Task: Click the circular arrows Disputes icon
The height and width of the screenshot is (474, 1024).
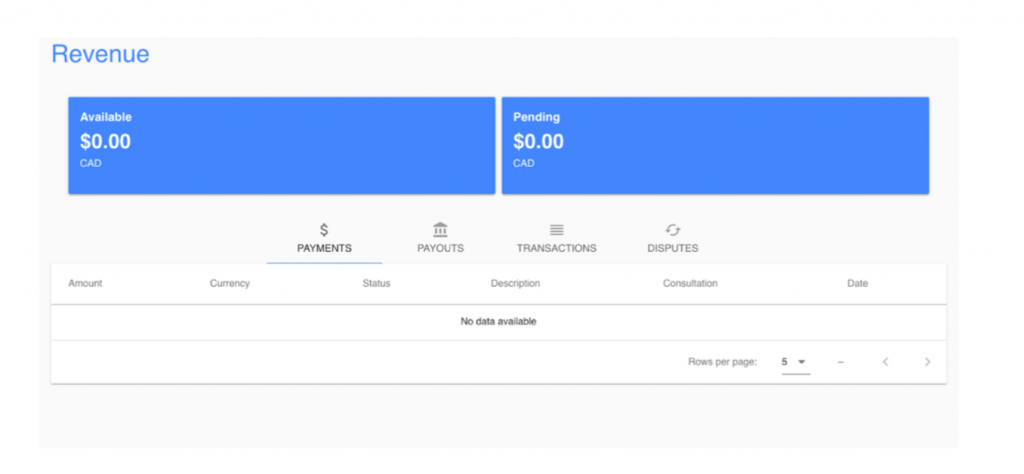Action: coord(673,230)
